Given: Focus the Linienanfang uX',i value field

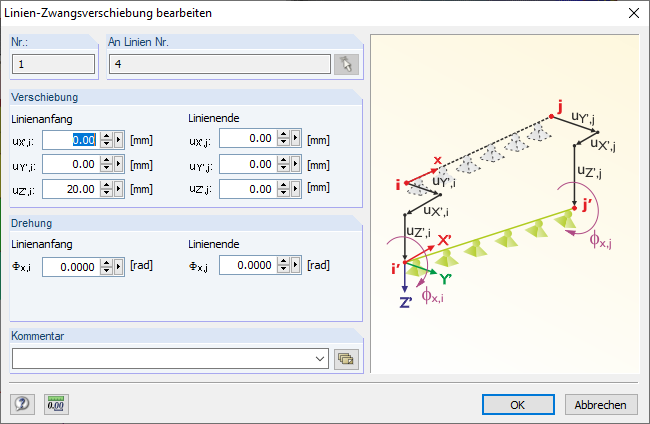Looking at the screenshot, I should pos(71,140).
